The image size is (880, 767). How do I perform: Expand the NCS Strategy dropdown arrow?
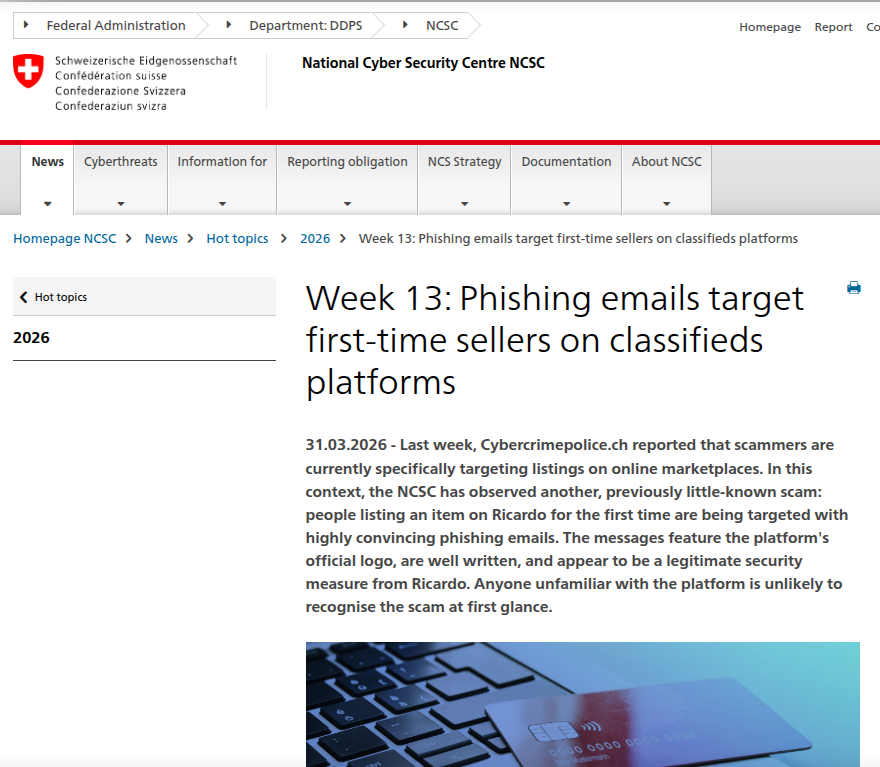coord(465,204)
